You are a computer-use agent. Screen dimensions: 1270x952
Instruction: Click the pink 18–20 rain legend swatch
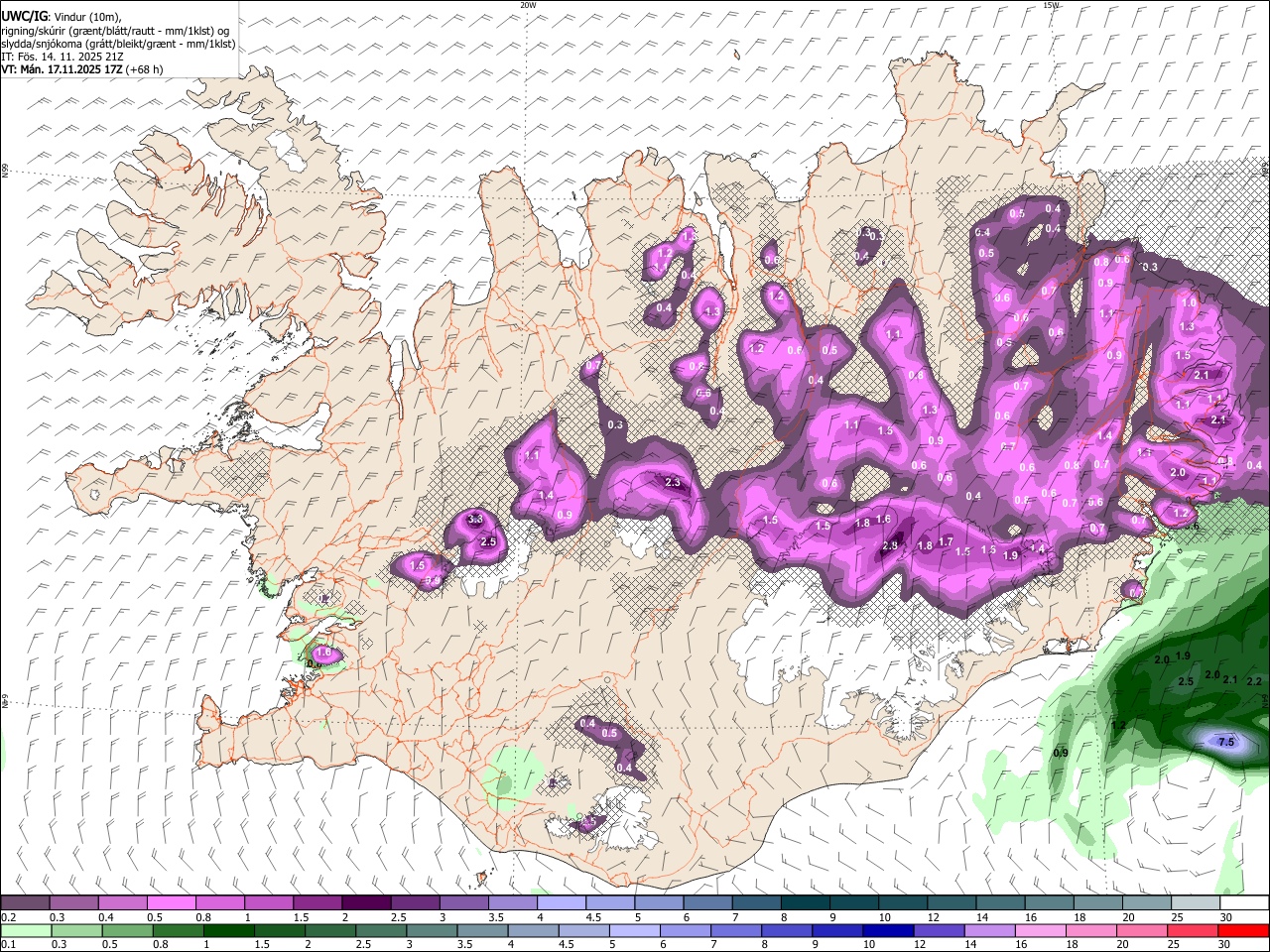pos(1090,930)
